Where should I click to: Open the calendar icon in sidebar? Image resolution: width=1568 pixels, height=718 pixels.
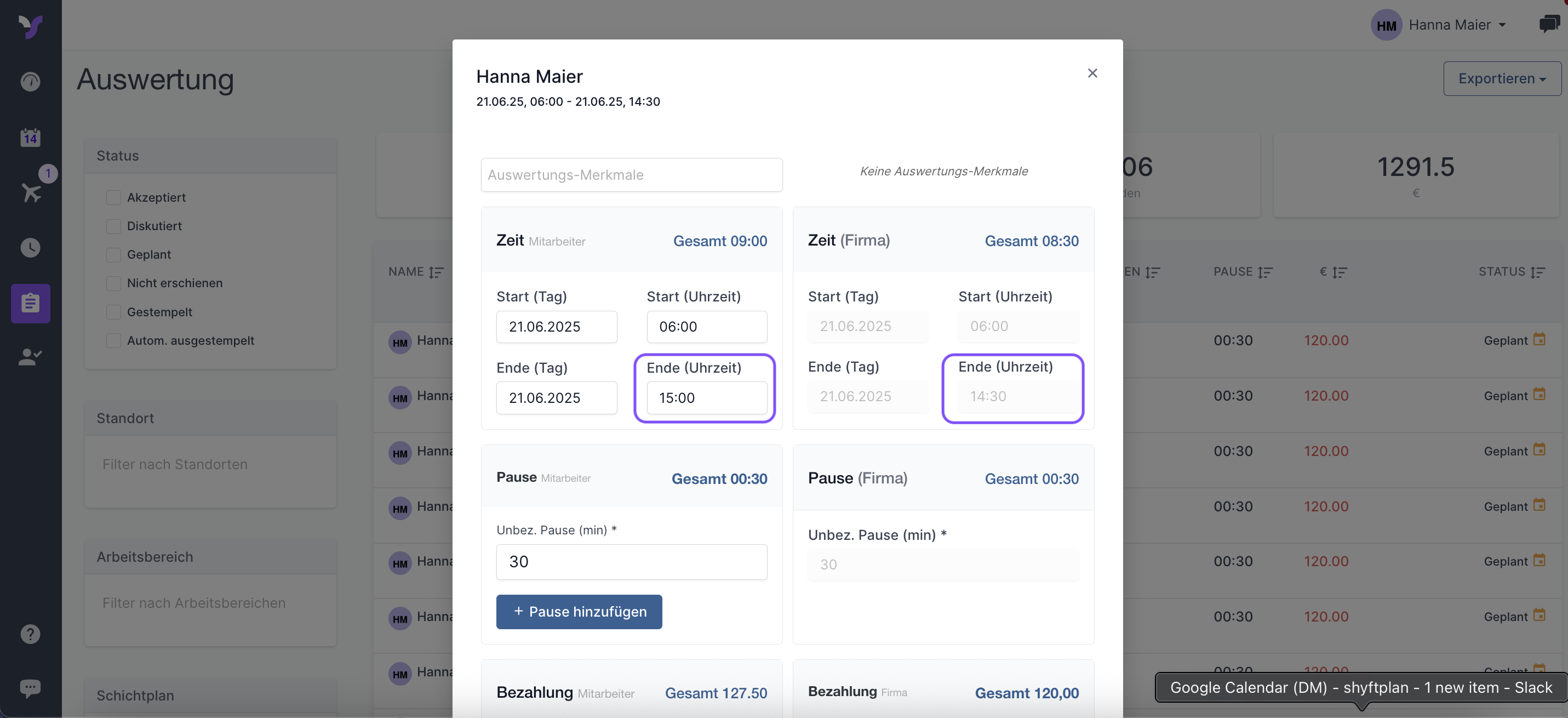31,137
